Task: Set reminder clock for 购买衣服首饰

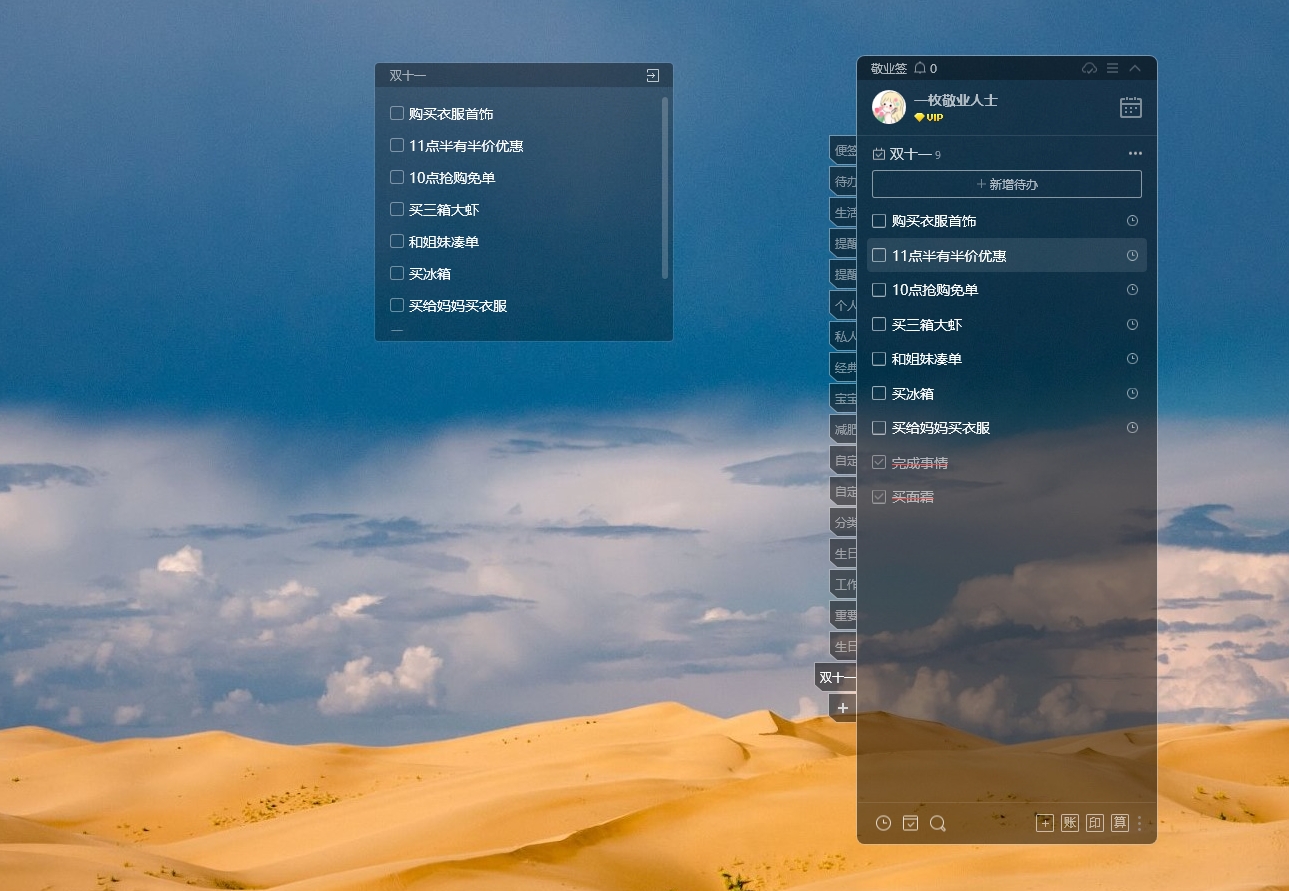Action: coord(1132,221)
